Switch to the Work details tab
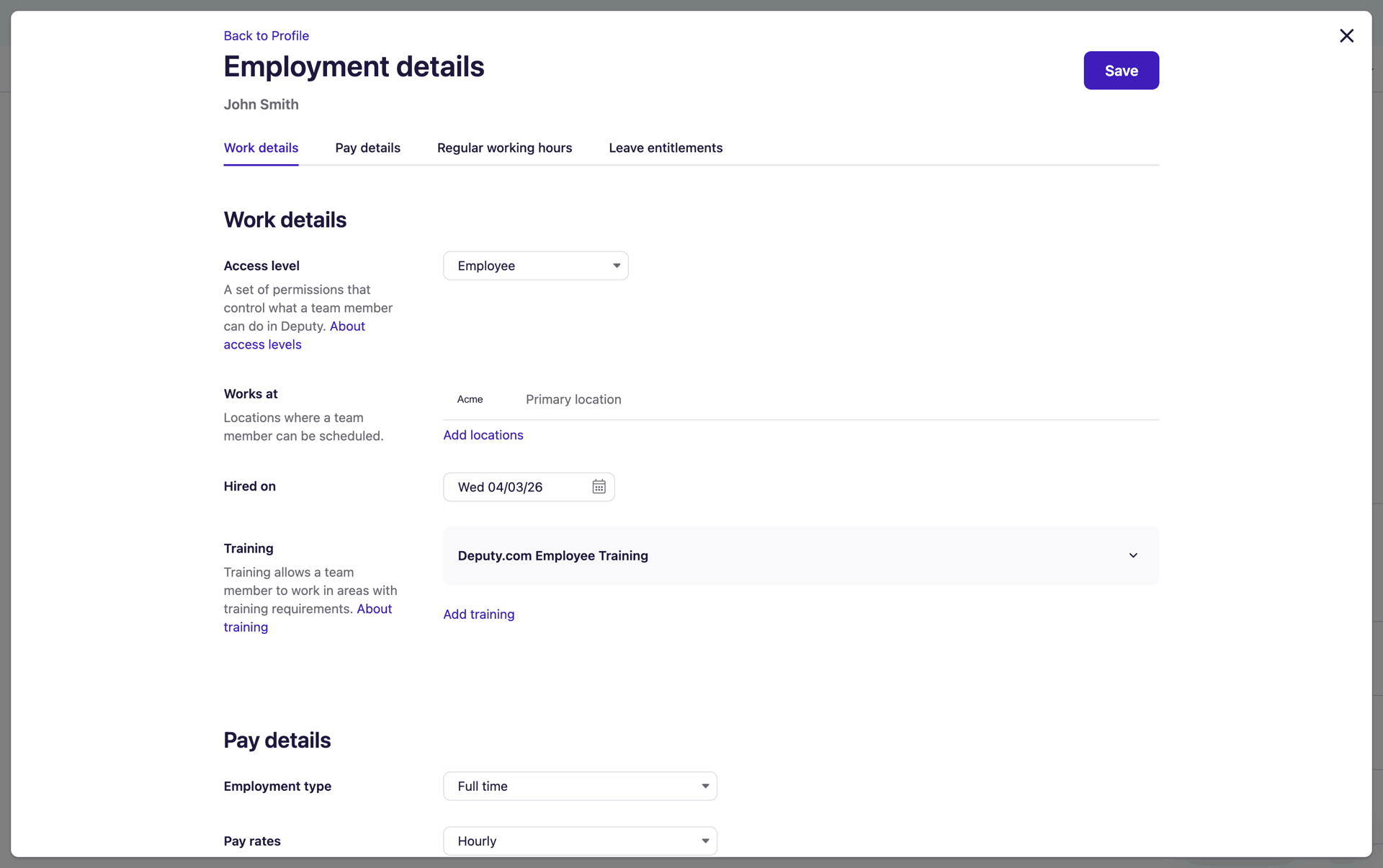 [261, 148]
